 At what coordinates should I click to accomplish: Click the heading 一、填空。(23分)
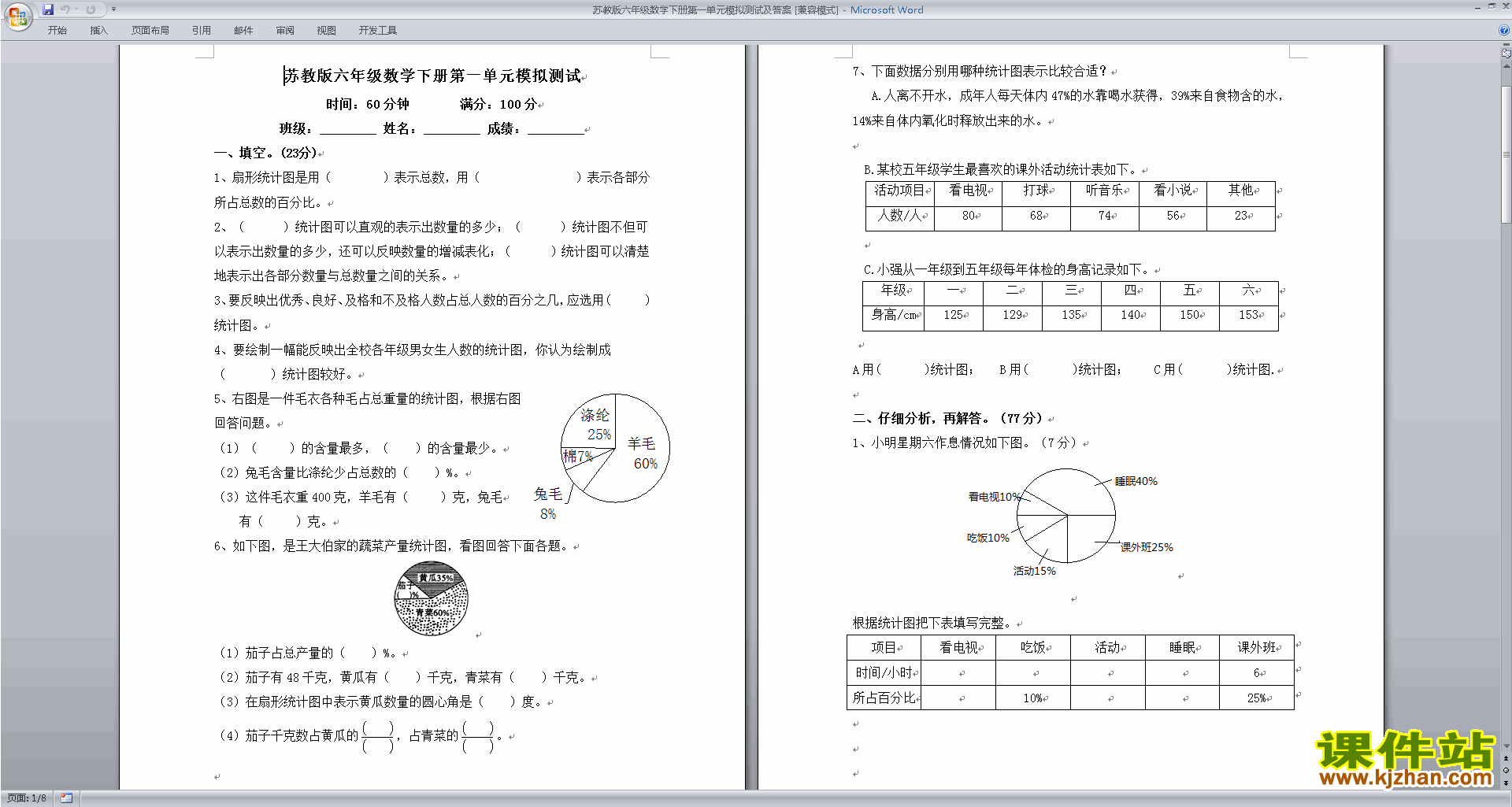[265, 153]
